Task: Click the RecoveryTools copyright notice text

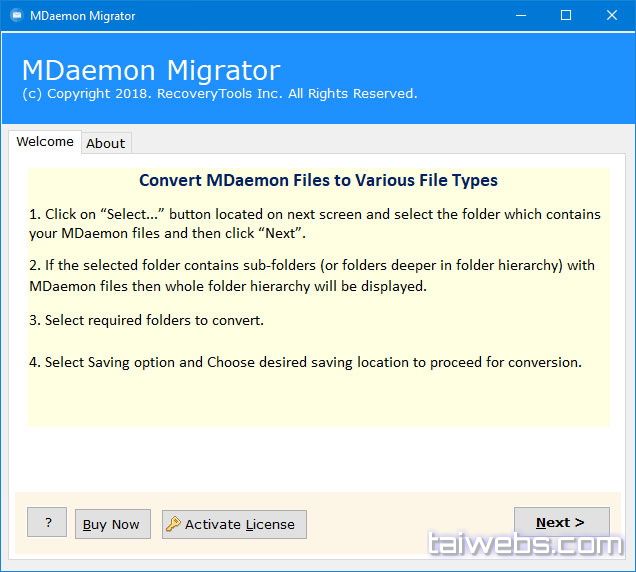Action: [x=219, y=94]
